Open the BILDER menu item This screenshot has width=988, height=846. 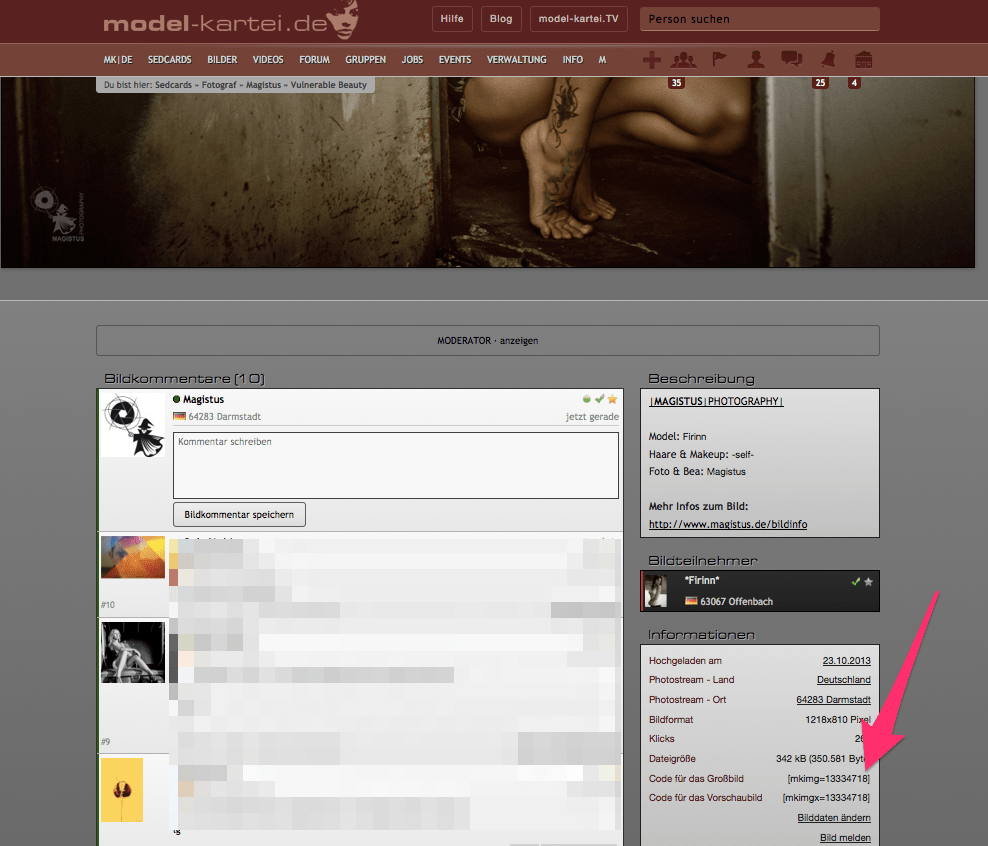click(x=222, y=60)
